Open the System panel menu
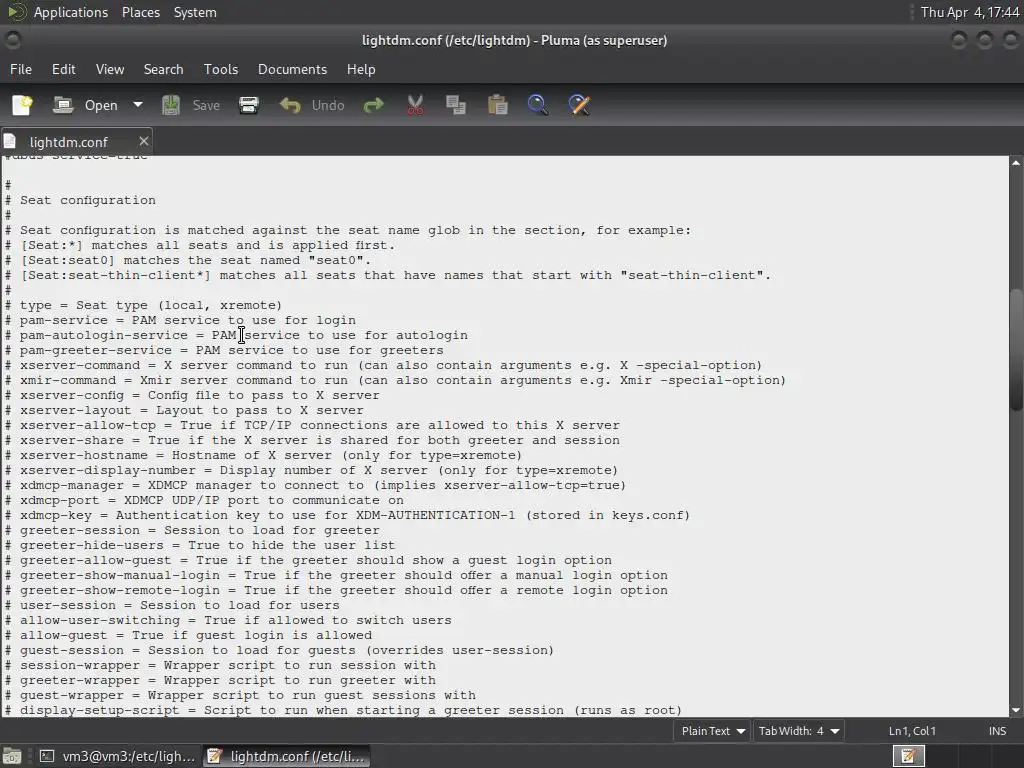Viewport: 1024px width, 768px height. pos(195,12)
